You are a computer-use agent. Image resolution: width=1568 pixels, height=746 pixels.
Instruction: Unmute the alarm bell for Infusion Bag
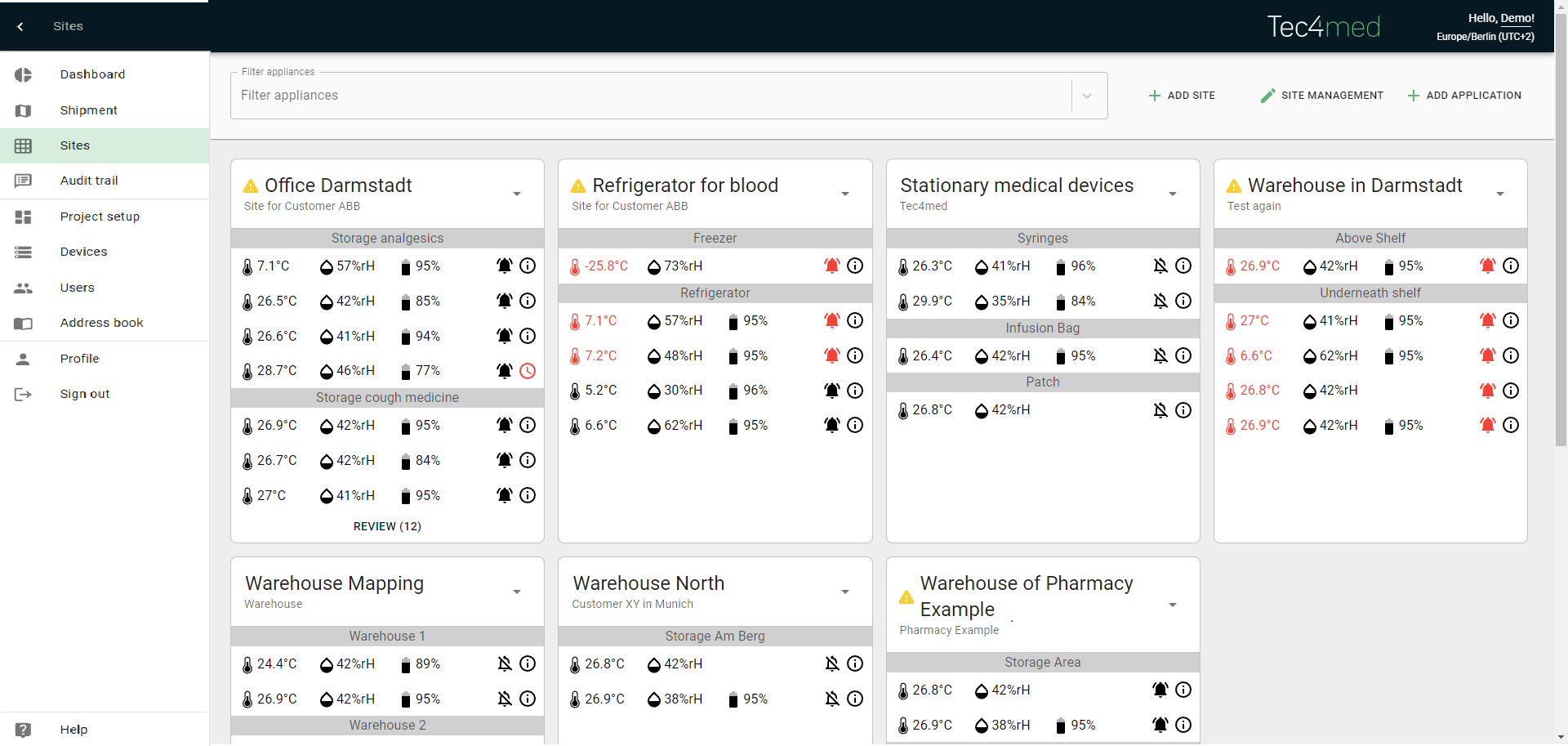point(1160,355)
